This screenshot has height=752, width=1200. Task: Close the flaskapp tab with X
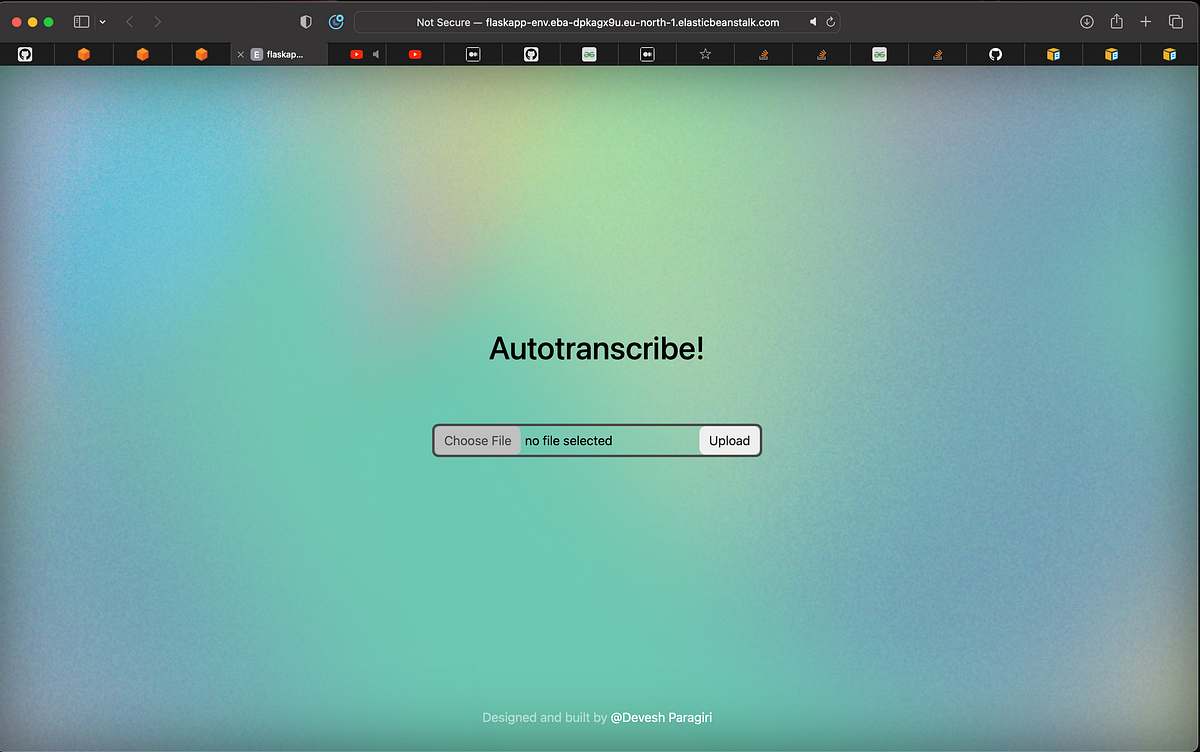pos(240,55)
